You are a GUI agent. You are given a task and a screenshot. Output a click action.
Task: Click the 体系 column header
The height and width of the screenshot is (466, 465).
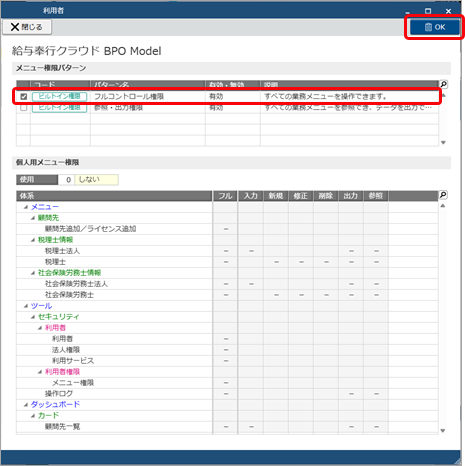click(x=114, y=196)
